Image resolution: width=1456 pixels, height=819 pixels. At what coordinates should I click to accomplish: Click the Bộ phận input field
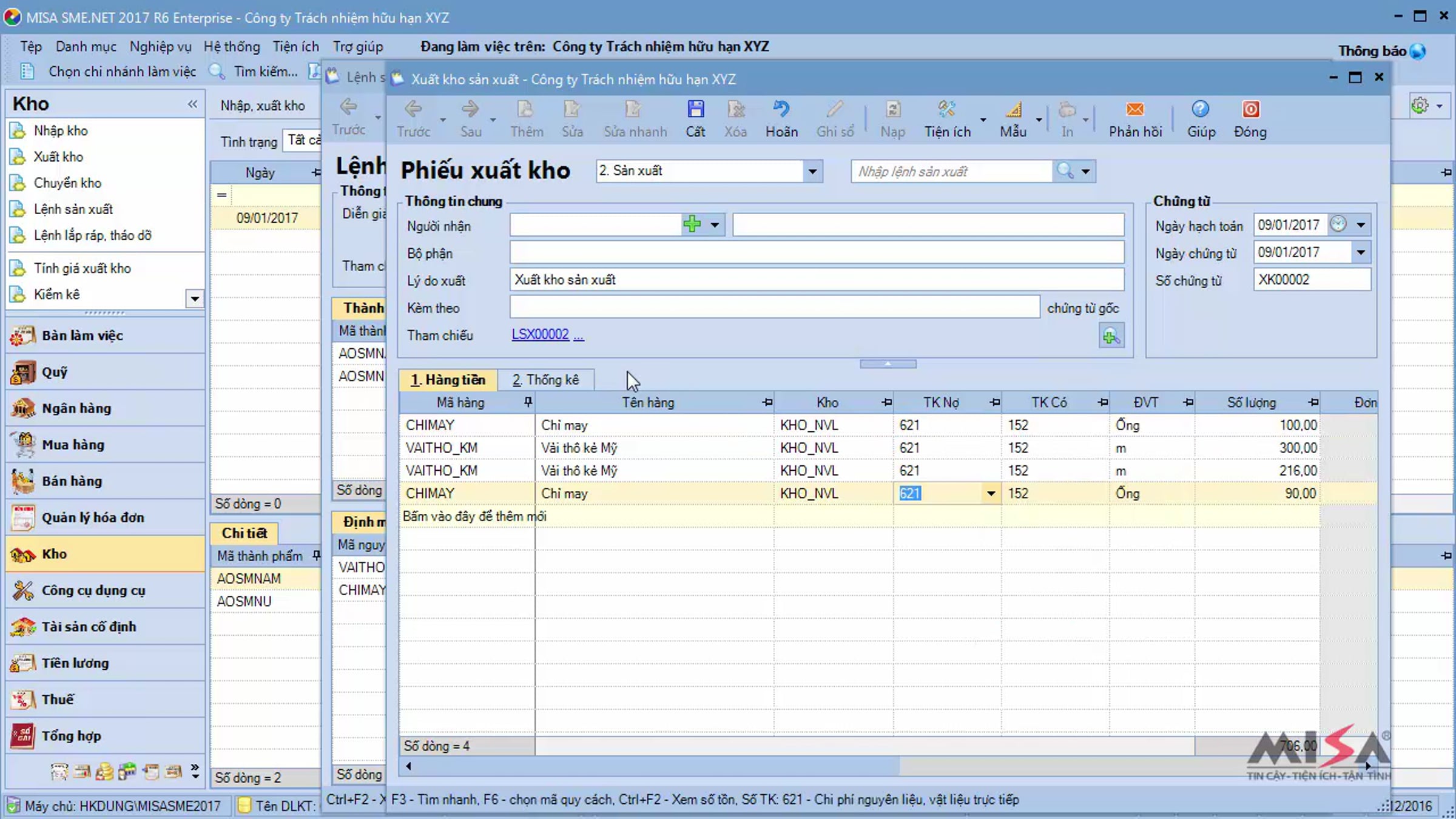817,252
